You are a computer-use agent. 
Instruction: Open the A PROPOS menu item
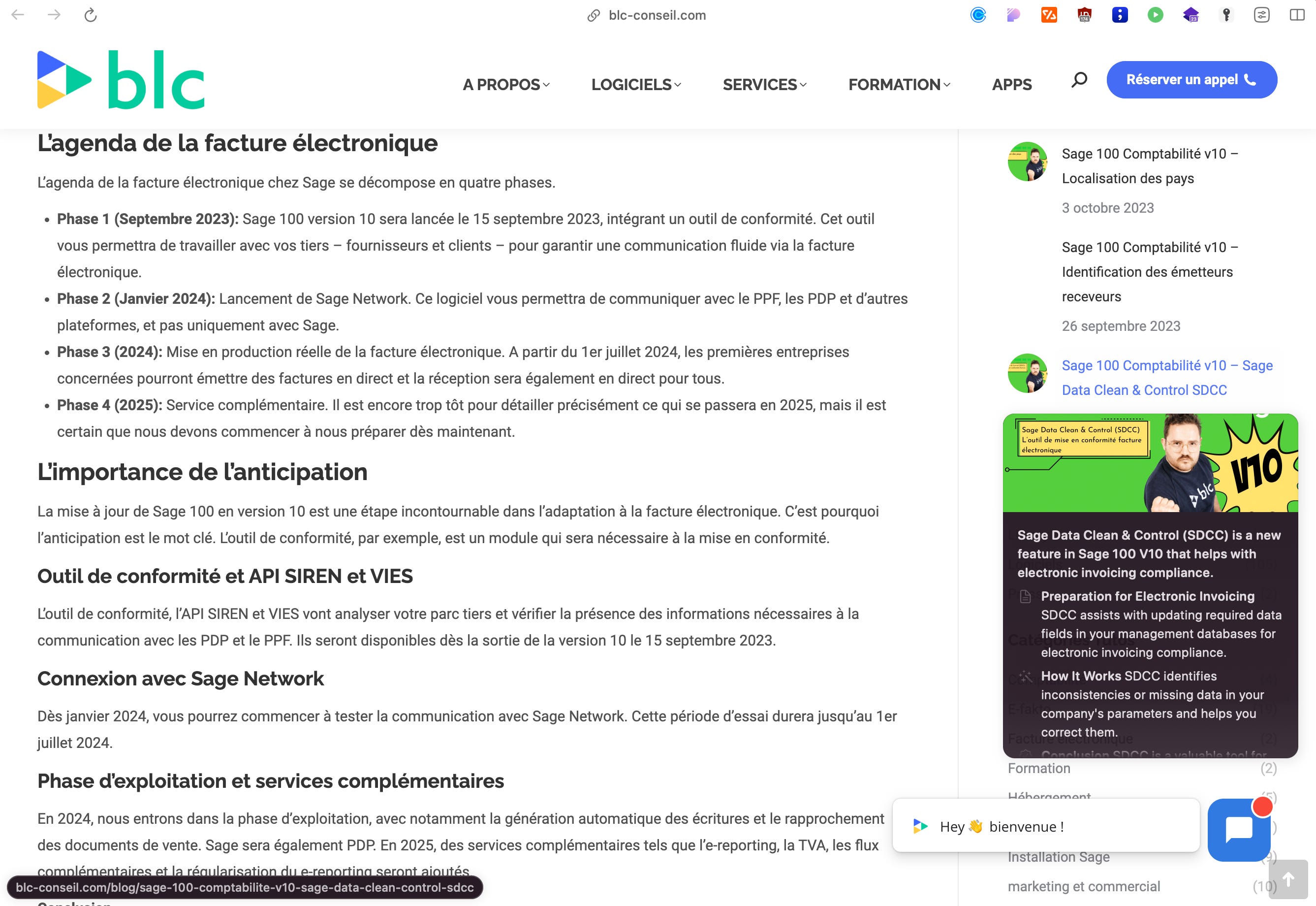501,85
